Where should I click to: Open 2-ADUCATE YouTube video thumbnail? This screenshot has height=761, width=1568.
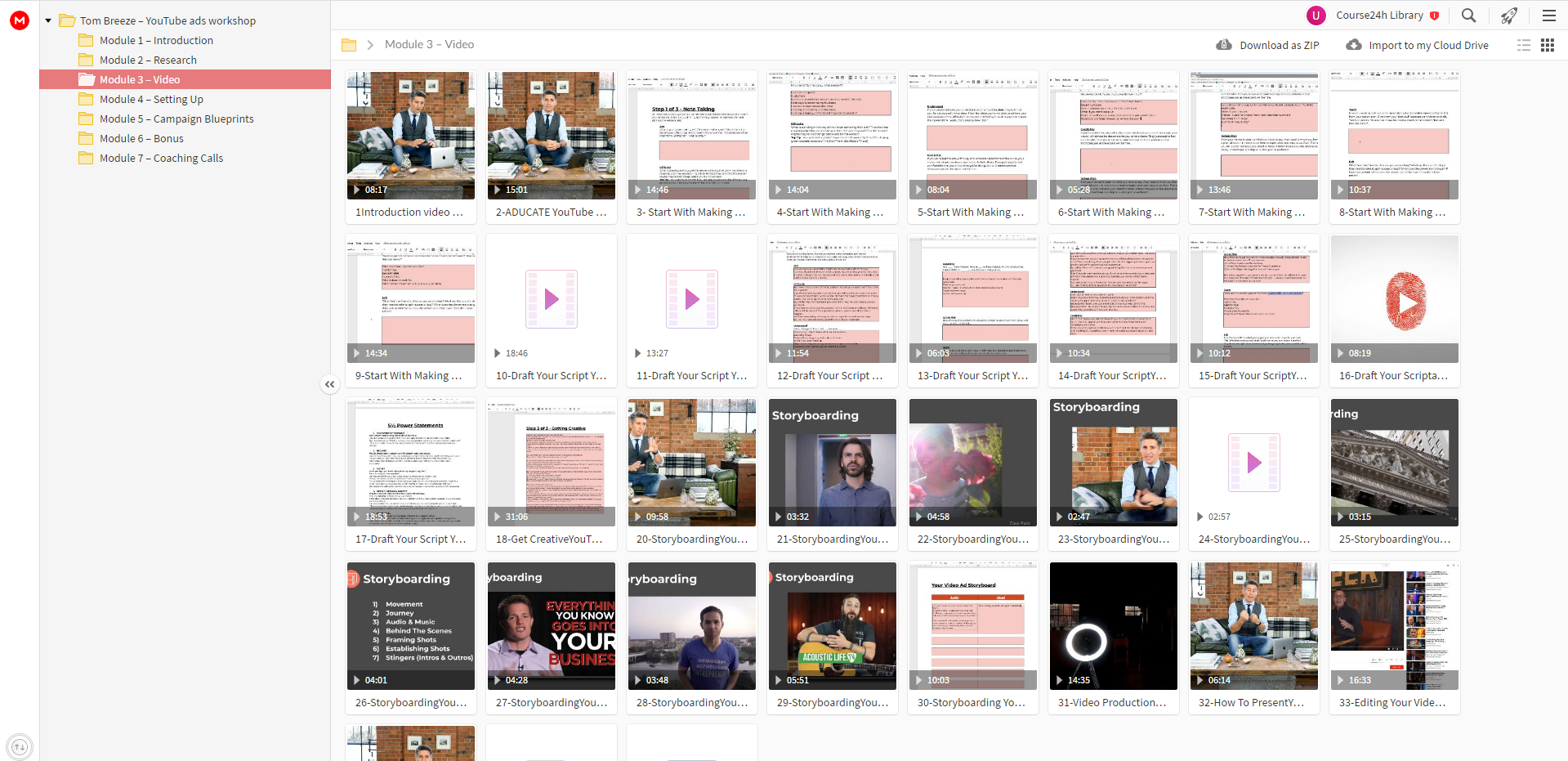pyautogui.click(x=552, y=136)
